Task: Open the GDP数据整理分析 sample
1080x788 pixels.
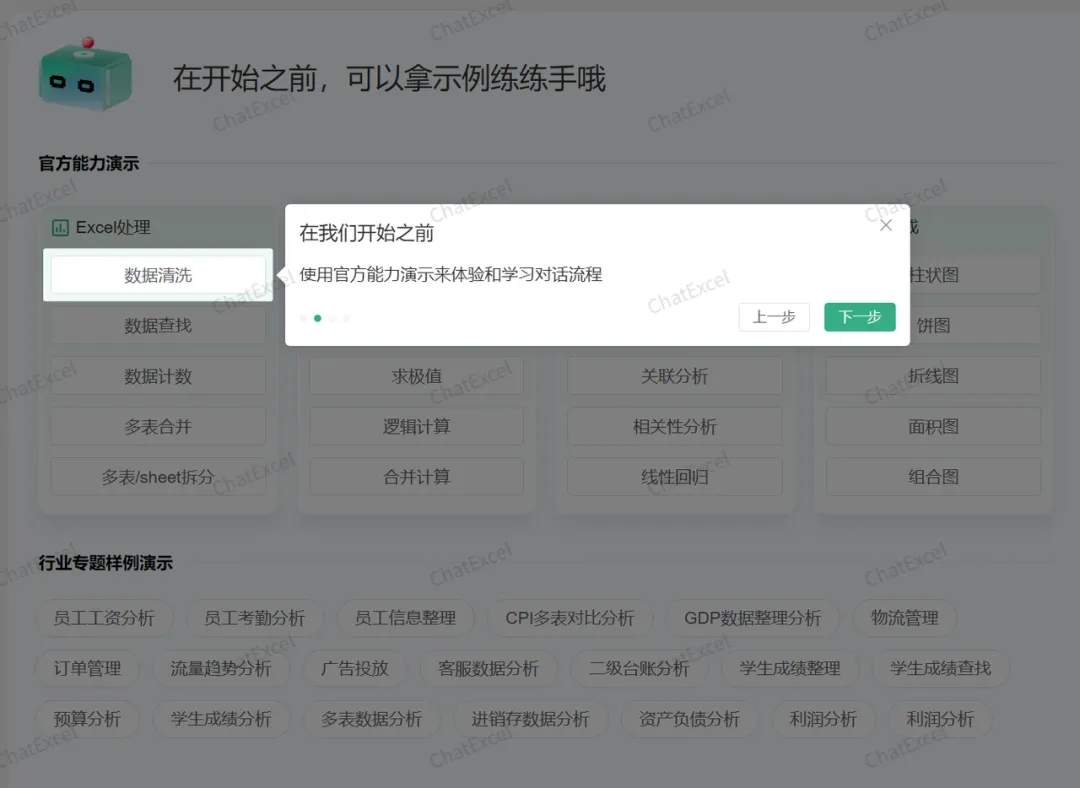Action: pyautogui.click(x=752, y=618)
